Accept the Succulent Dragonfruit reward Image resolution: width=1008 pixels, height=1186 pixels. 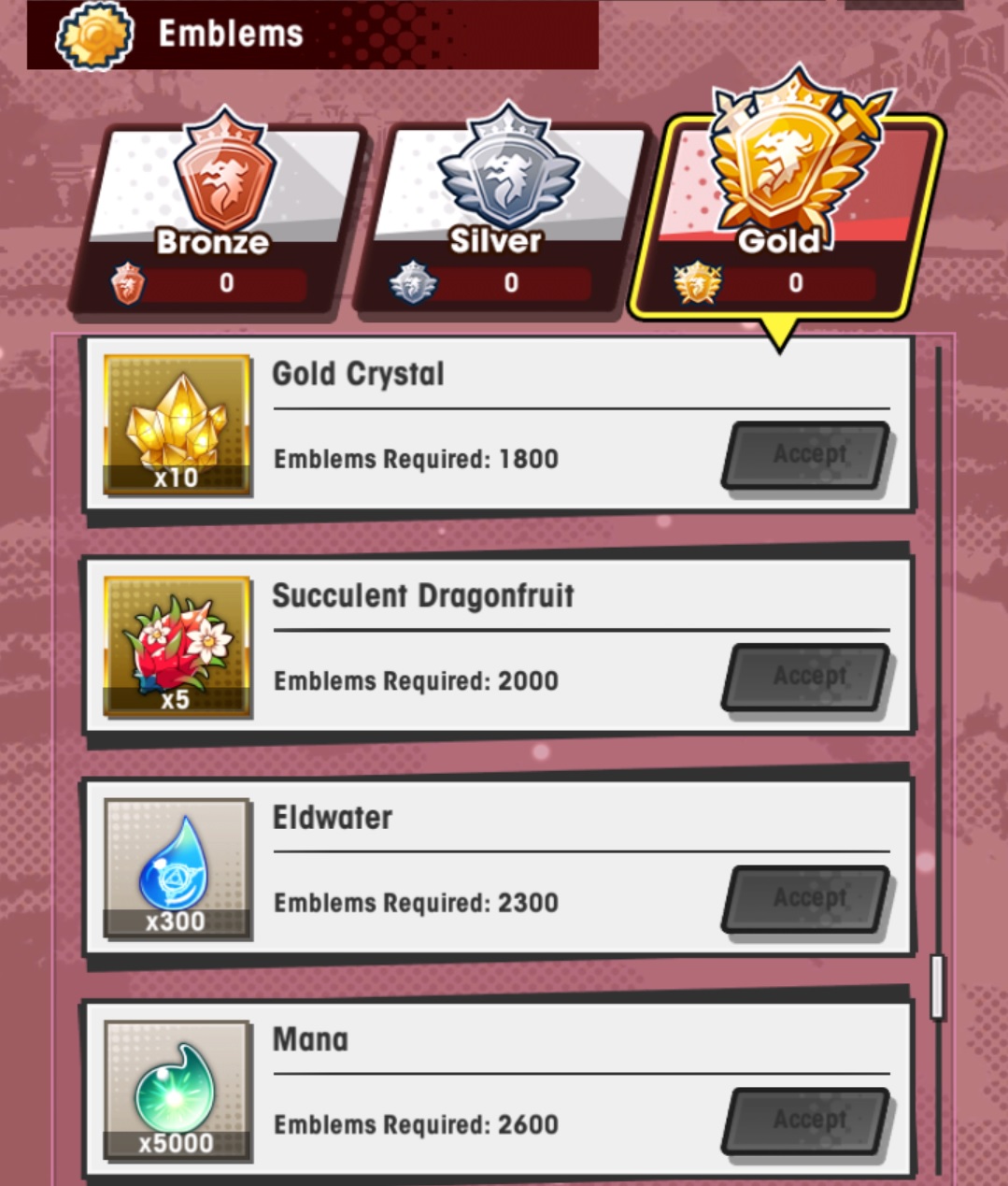[807, 677]
